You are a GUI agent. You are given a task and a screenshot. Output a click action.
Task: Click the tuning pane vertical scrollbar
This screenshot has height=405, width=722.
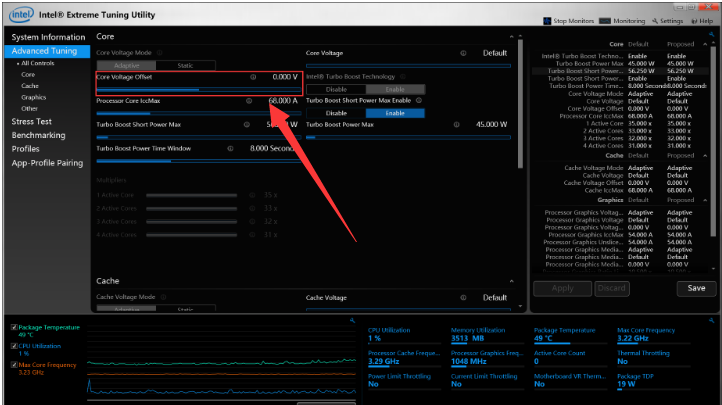click(x=520, y=104)
